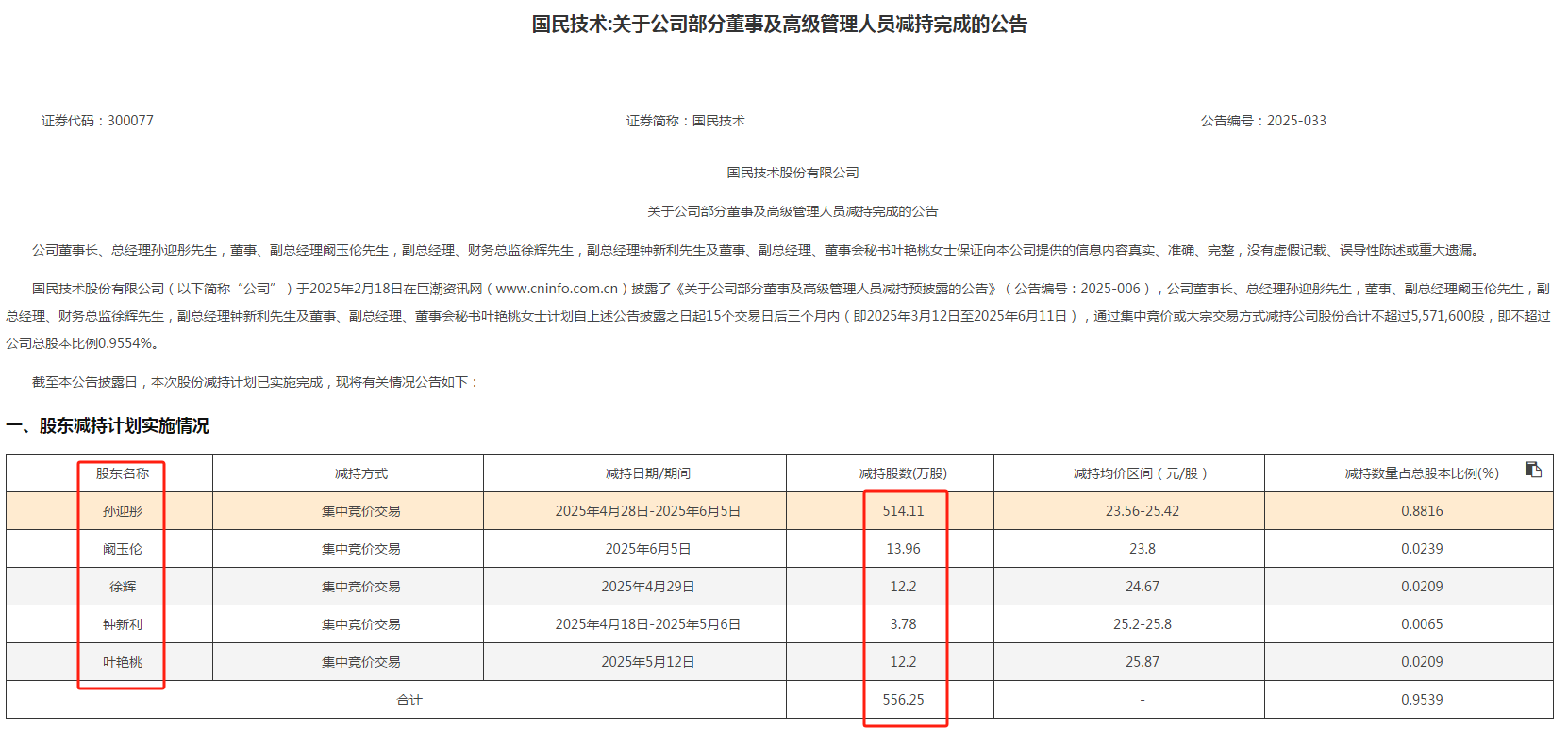Screen dimensions: 1568x746
Task: Click shares value 12.2 in 徐辉 row
Action: (x=903, y=587)
